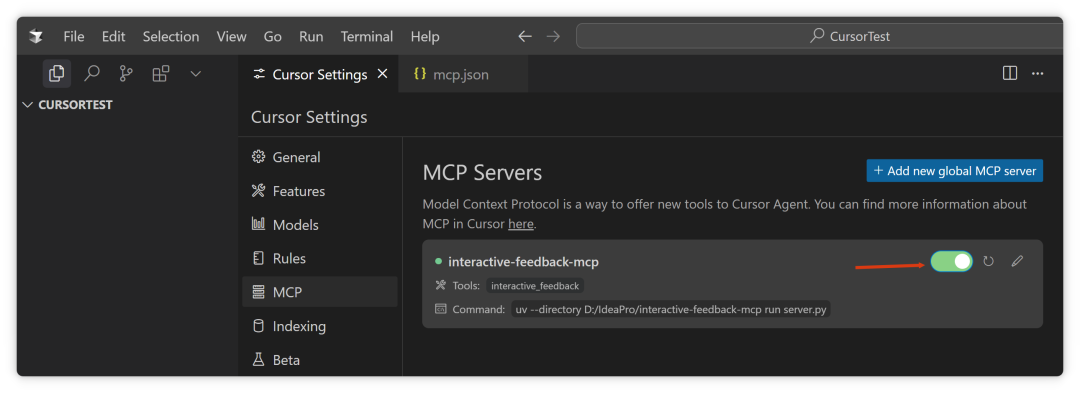Click the interactive-feedback-mcp server name
Screen dimensions: 1080x393
[523, 262]
